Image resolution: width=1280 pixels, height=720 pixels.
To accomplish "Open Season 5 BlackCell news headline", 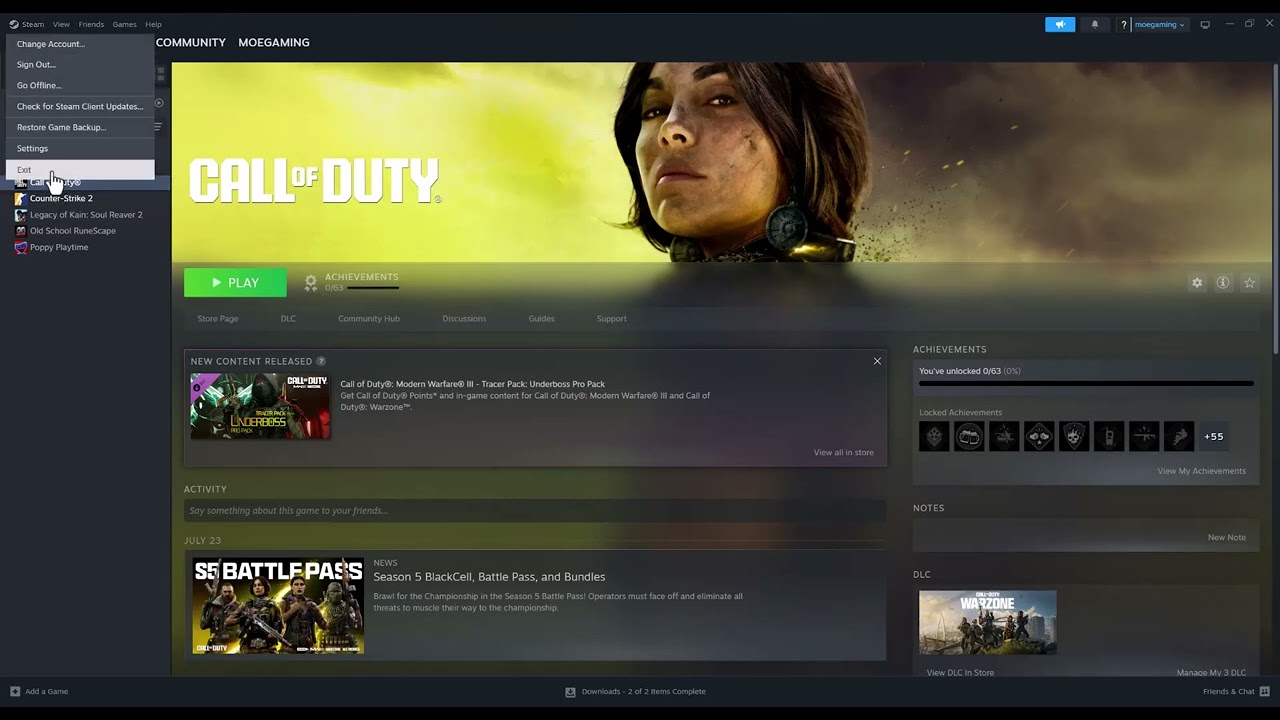I will click(489, 577).
